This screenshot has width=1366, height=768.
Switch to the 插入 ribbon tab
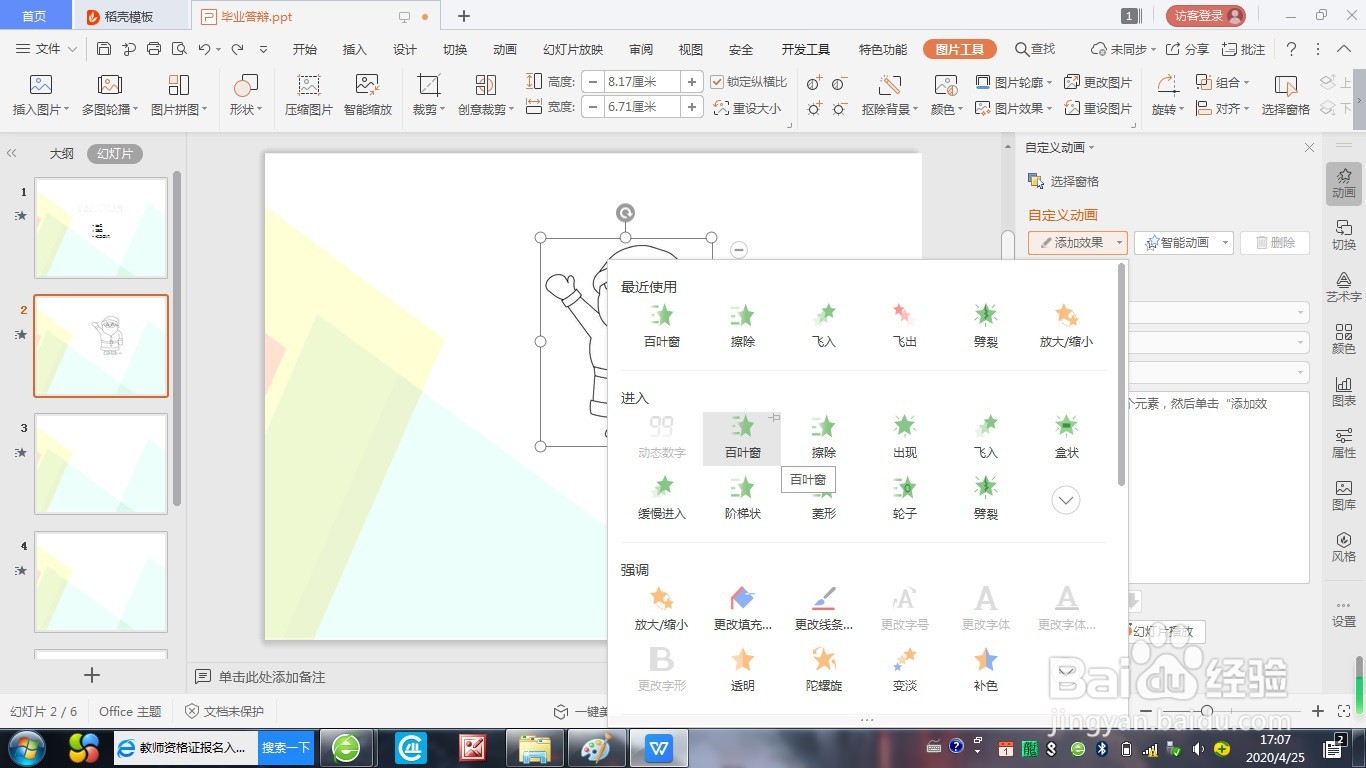pyautogui.click(x=354, y=48)
